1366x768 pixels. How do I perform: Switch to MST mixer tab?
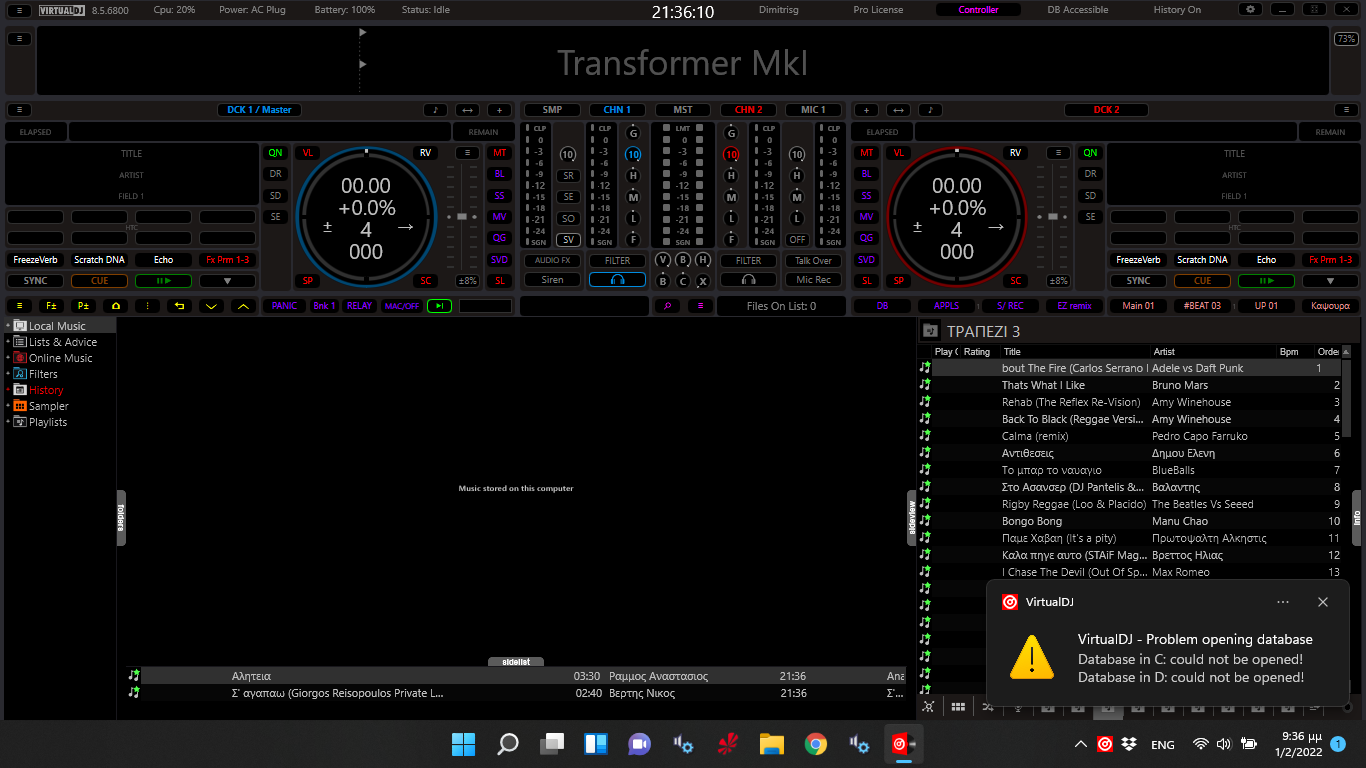(683, 110)
